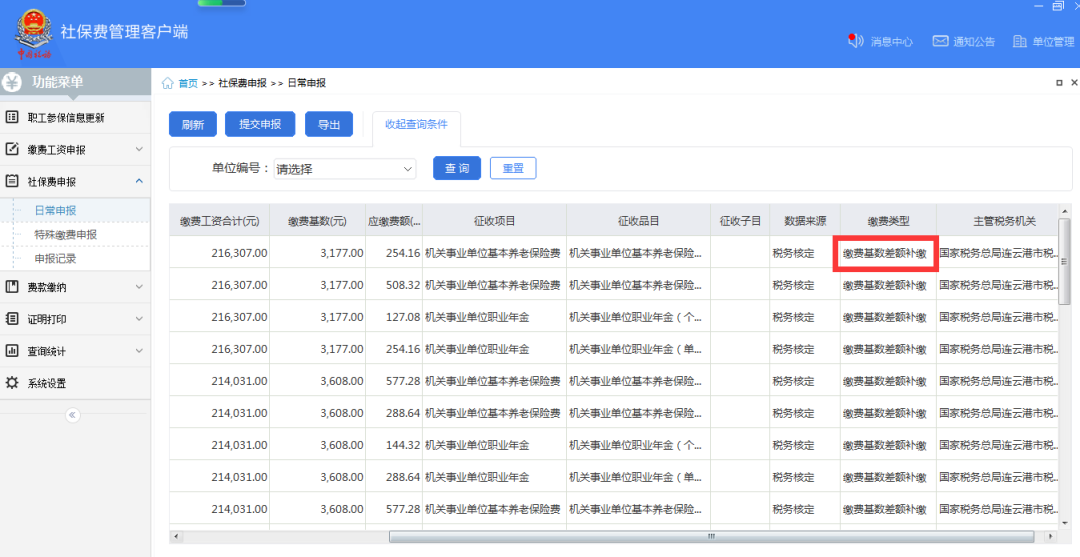Click the 职工参保信息更新 menu icon
Image resolution: width=1080 pixels, height=557 pixels.
(12, 117)
